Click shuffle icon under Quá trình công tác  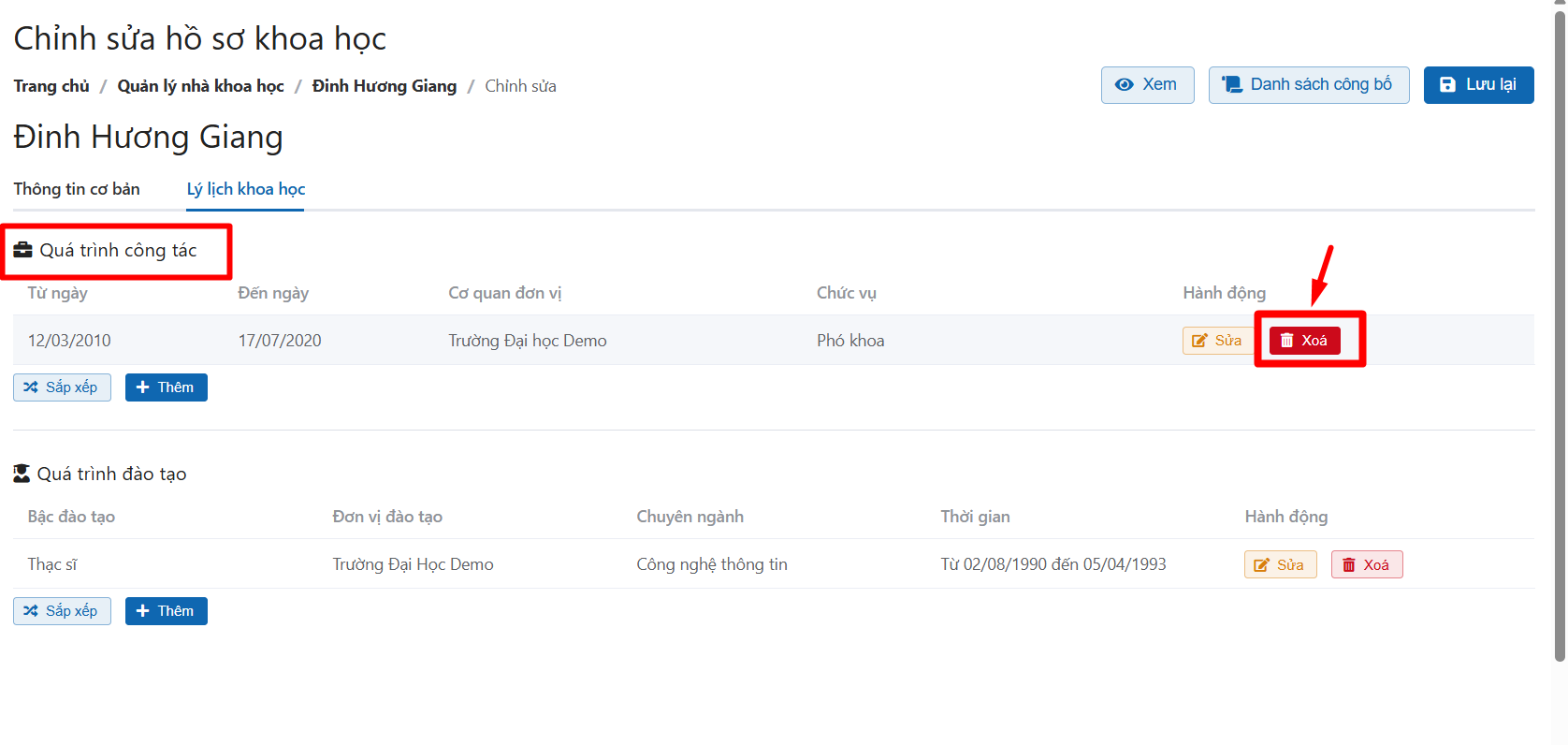point(31,387)
